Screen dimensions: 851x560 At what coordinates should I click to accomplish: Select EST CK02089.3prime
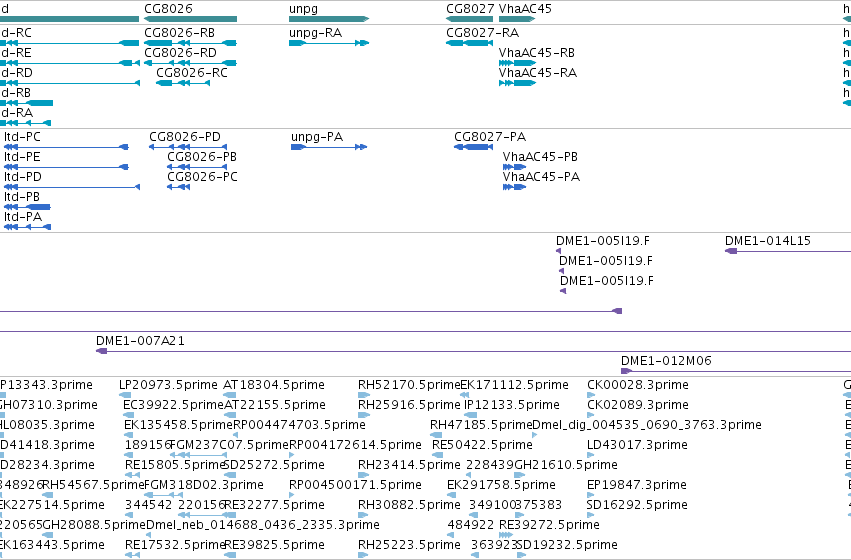coord(638,405)
